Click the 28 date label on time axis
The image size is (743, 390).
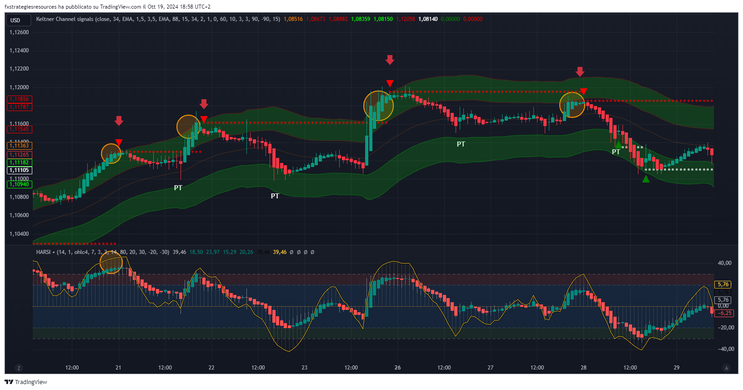[583, 368]
